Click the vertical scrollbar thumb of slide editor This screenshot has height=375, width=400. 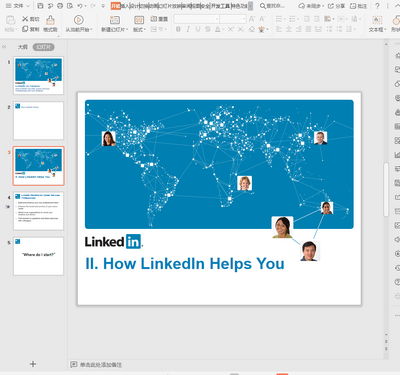(x=386, y=189)
